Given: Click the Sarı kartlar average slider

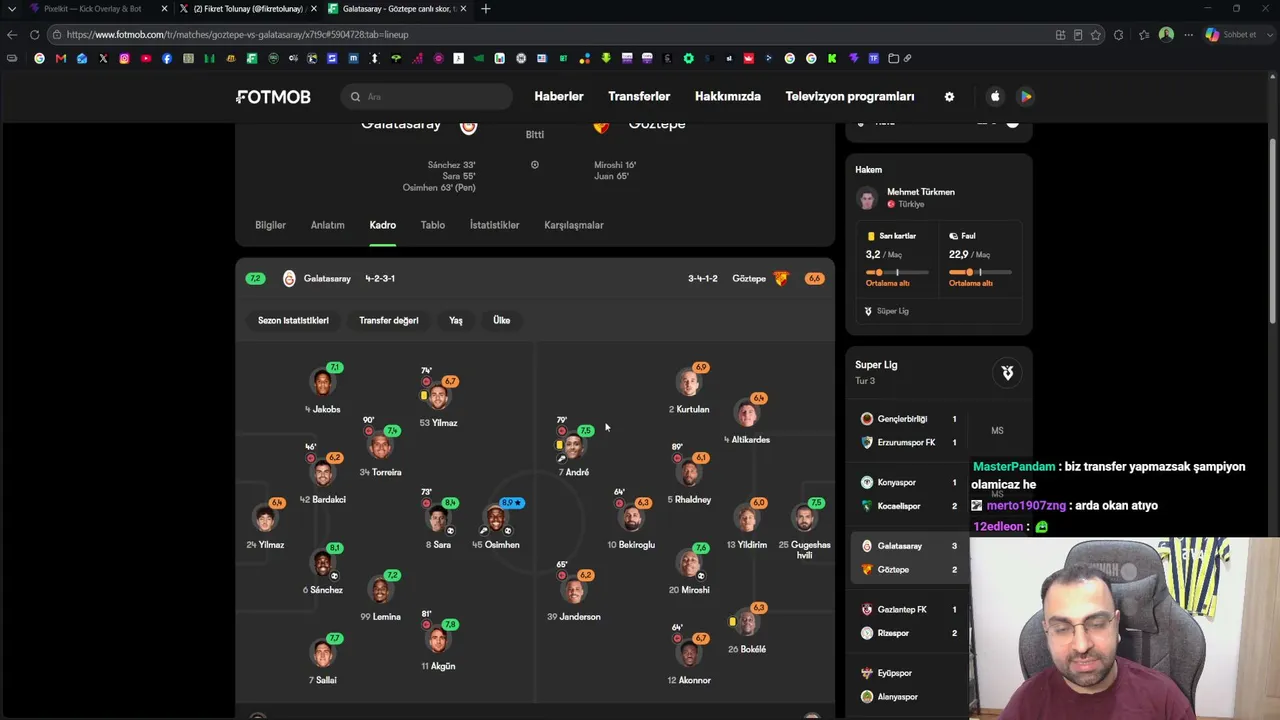Looking at the screenshot, I should (897, 272).
